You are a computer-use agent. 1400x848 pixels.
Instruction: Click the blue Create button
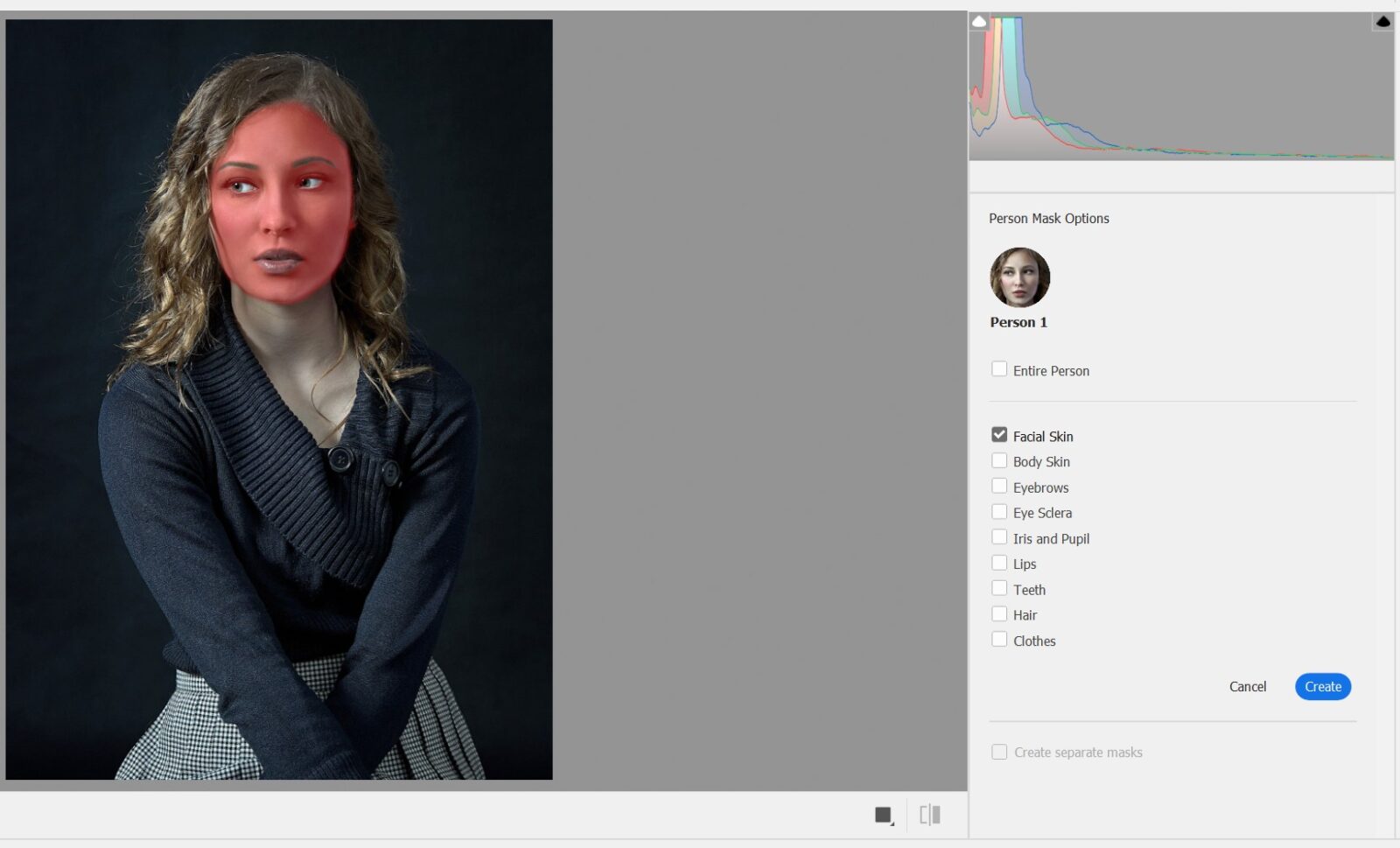click(1322, 686)
